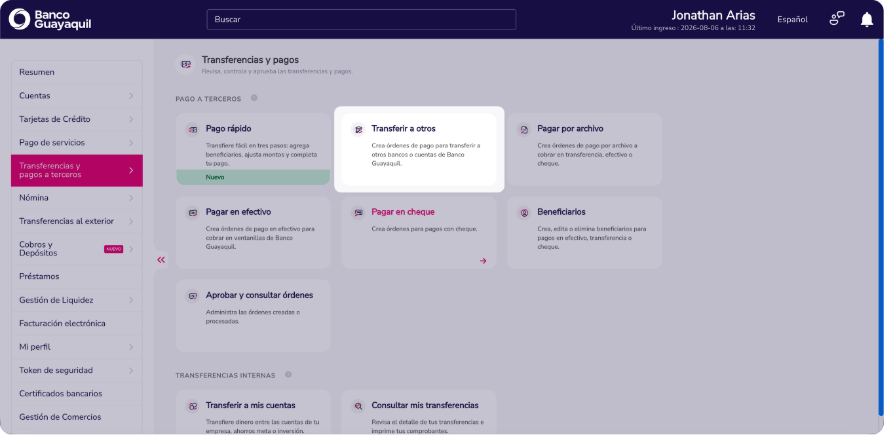Click the Pago rápido card icon
Viewport: 885px width, 435px height.
pos(193,130)
